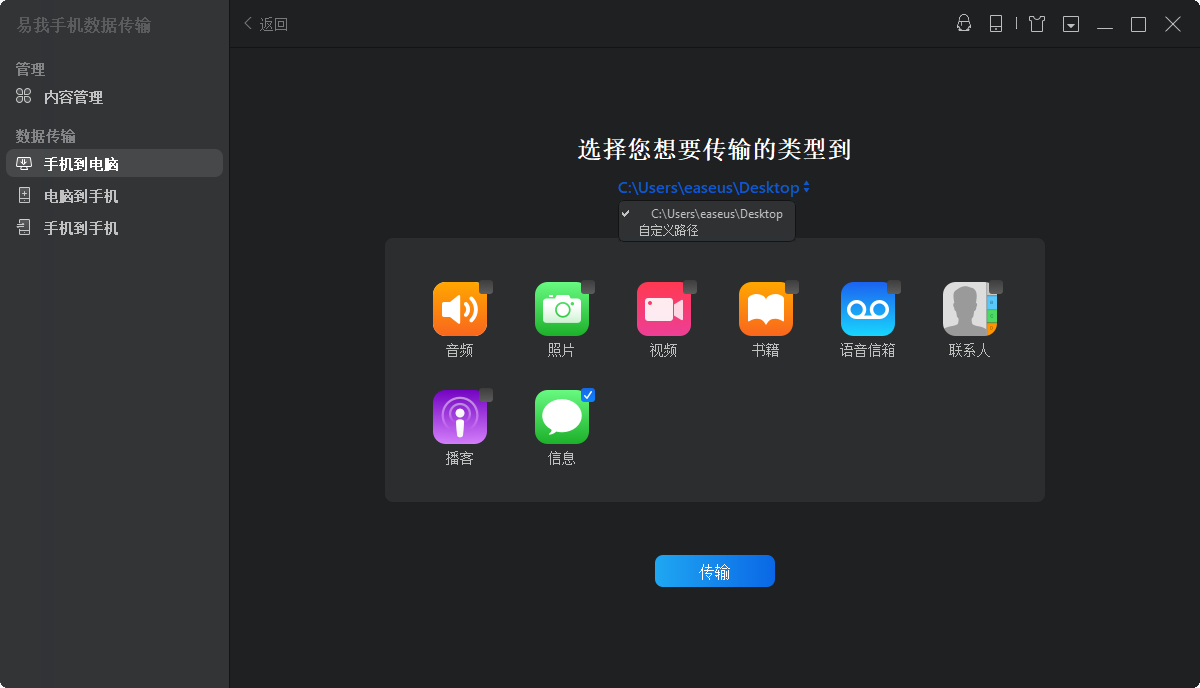The height and width of the screenshot is (688, 1200).
Task: Tick the 联系人 checkbox
Action: coord(996,287)
